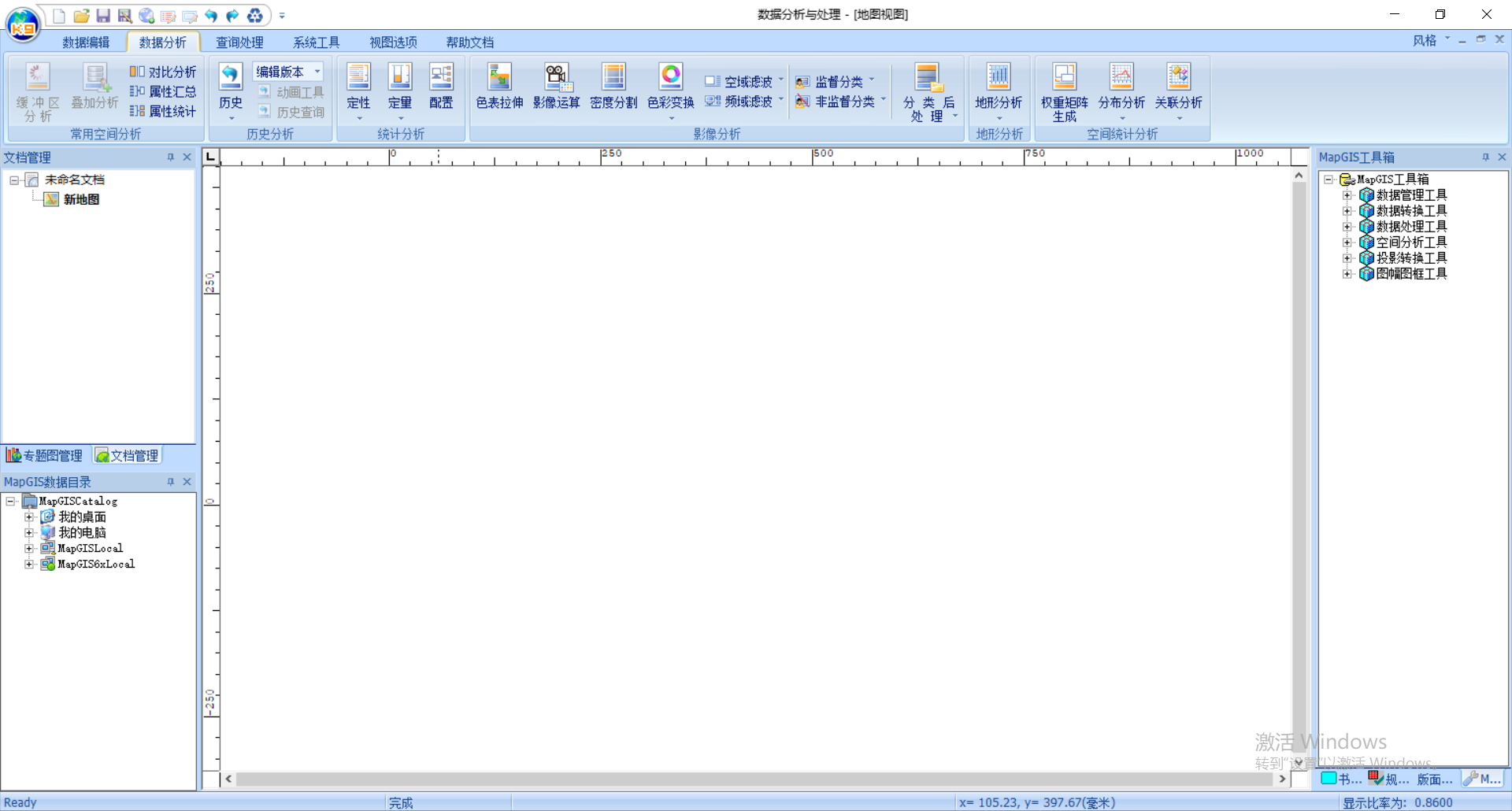Screen dimensions: 1512x811
Task: Select 图幅图框工具 in the toolbox
Action: coord(1411,274)
